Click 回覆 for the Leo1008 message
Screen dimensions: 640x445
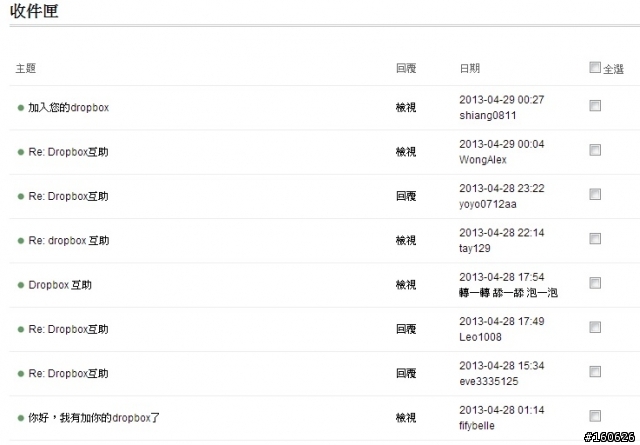coord(406,329)
